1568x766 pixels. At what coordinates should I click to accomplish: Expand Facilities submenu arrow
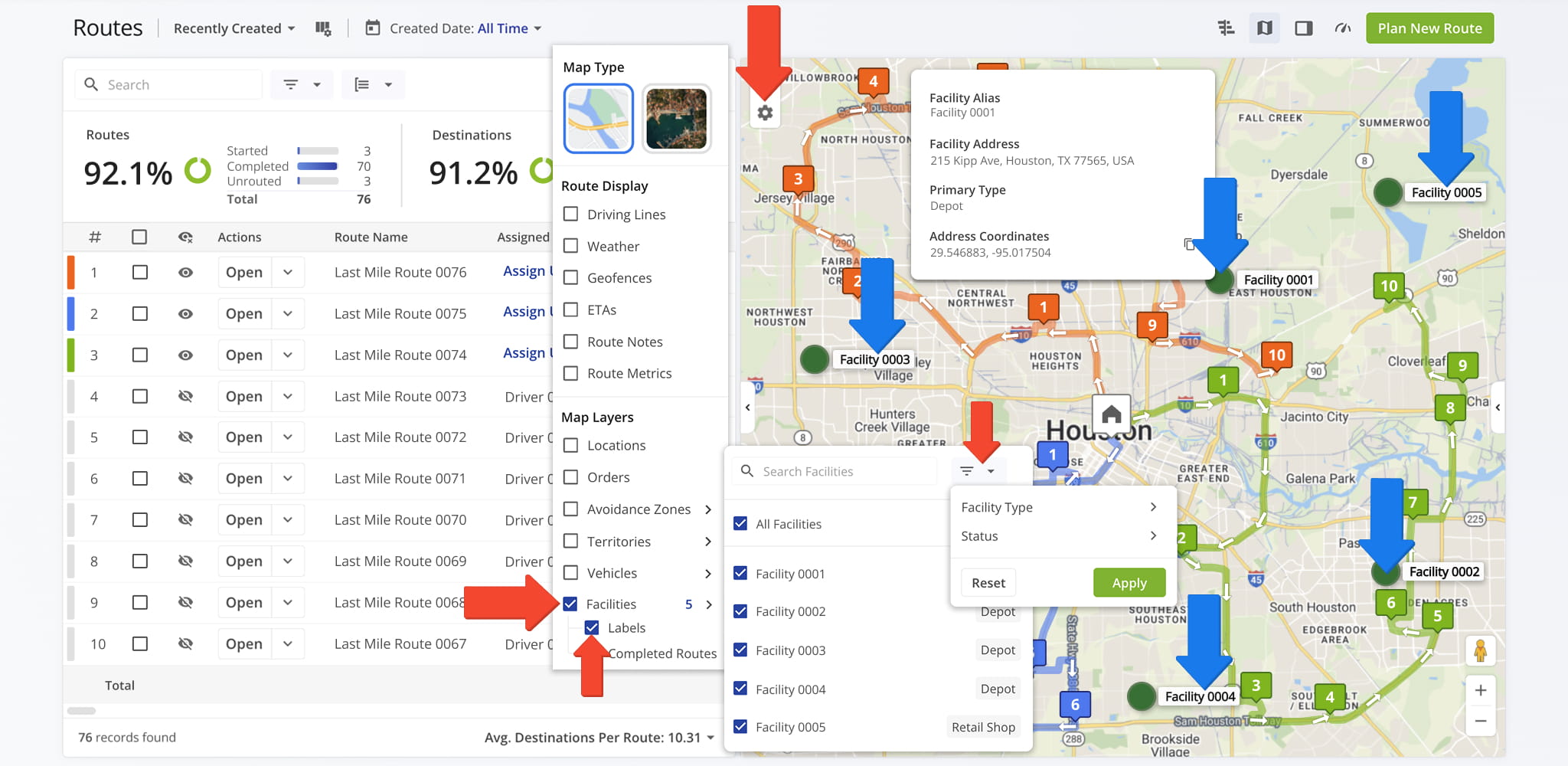(709, 604)
